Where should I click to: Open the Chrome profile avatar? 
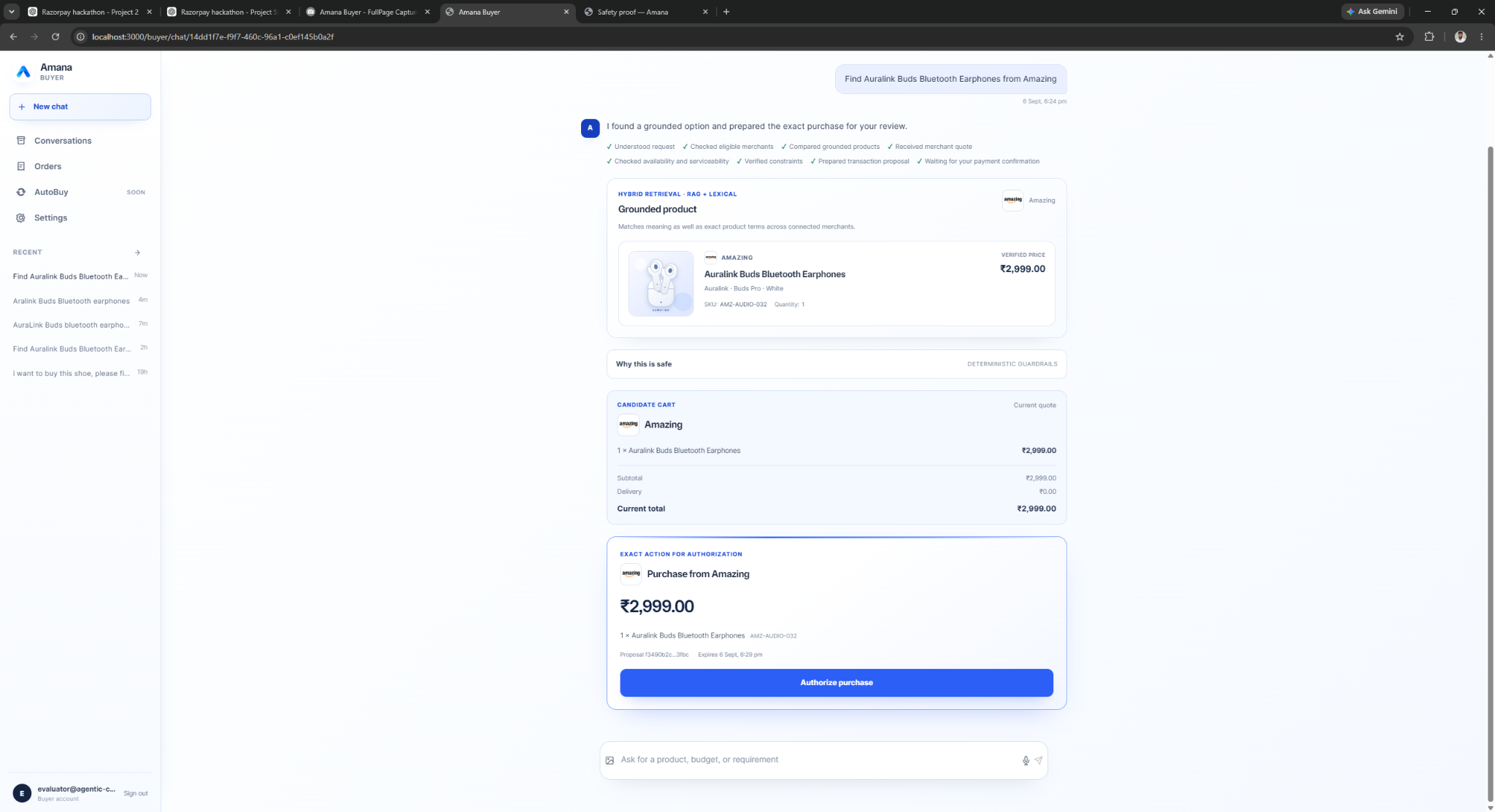(x=1460, y=36)
